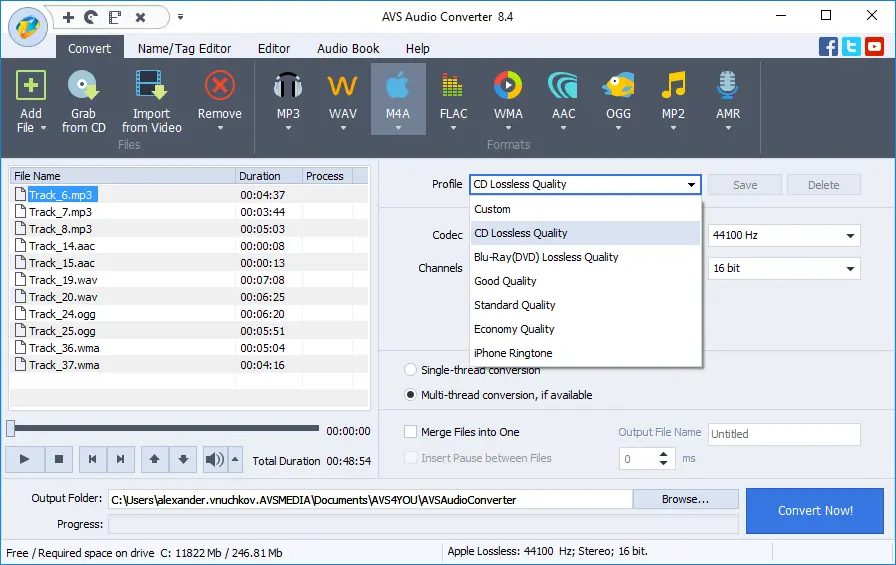Screen dimensions: 896x565
Task: Click the quick-access remove X icon
Action: point(140,17)
